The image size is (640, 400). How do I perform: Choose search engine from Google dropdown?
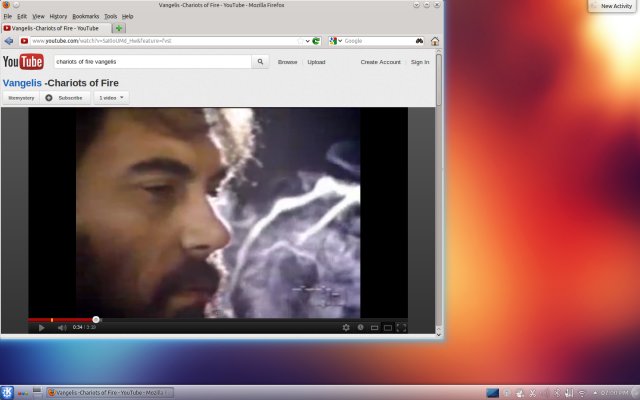[336, 41]
